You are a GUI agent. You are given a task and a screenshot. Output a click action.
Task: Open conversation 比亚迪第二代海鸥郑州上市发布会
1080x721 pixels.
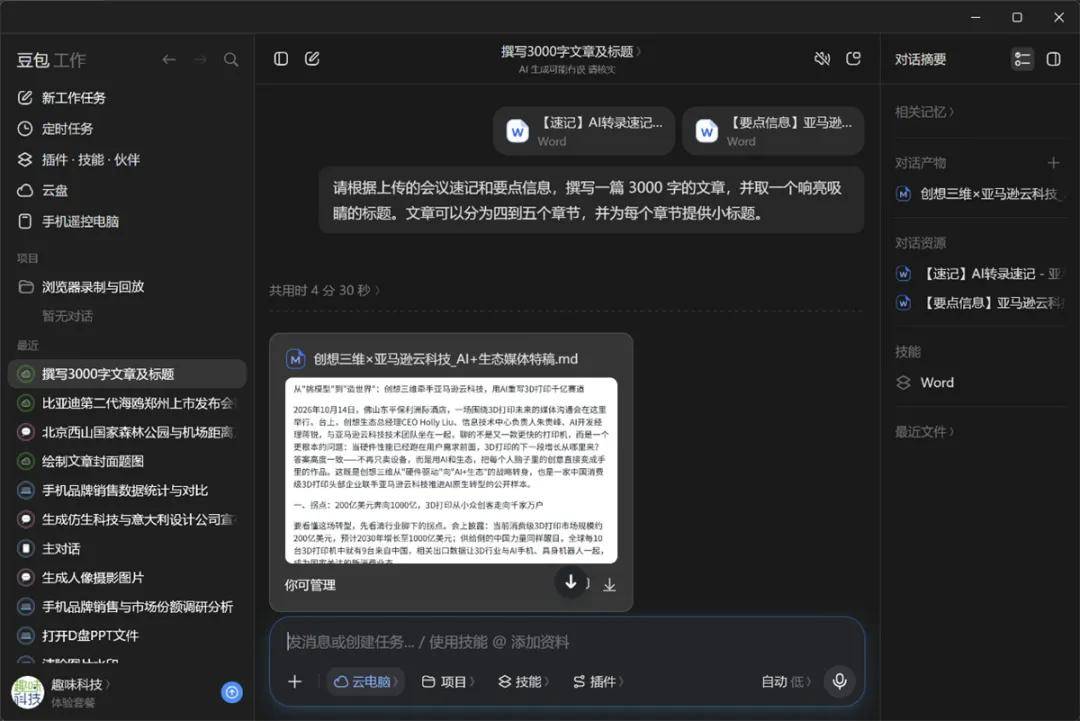127,403
